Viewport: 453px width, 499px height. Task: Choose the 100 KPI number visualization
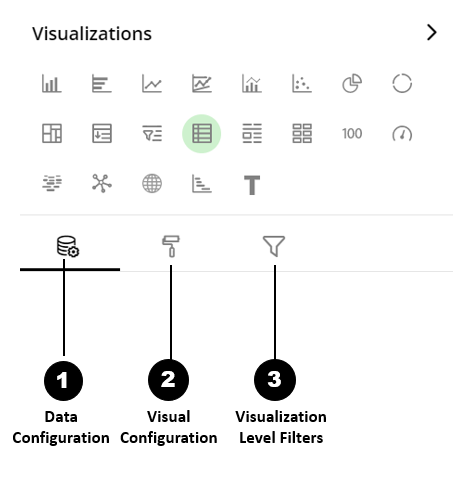tap(352, 134)
